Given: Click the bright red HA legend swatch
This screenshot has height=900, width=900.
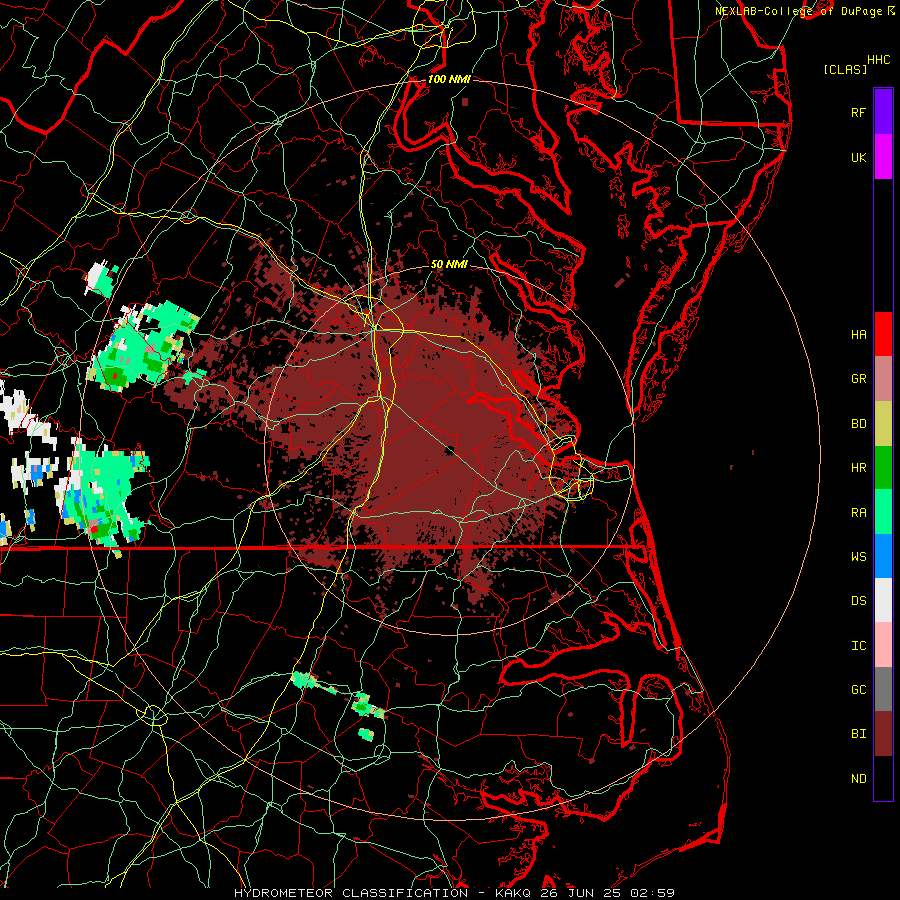Looking at the screenshot, I should pyautogui.click(x=883, y=334).
